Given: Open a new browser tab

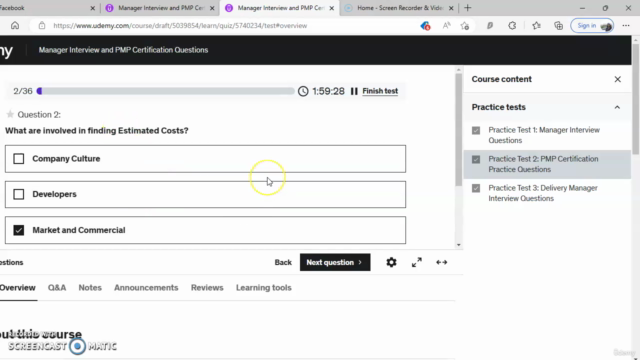Looking at the screenshot, I should [468, 8].
